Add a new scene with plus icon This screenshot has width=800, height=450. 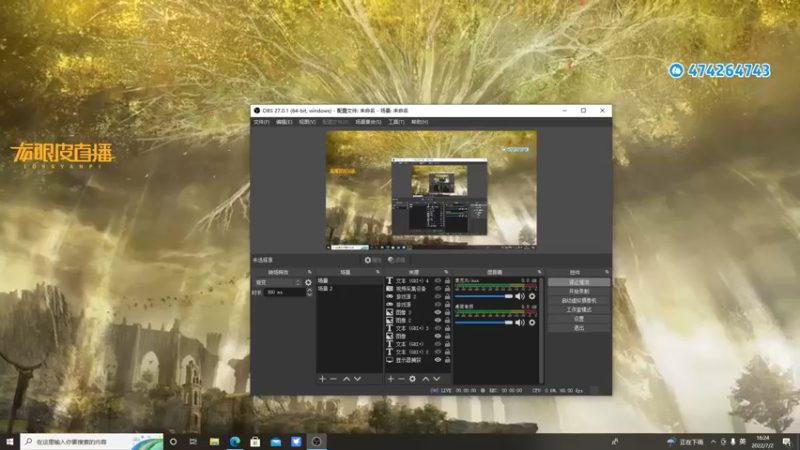pyautogui.click(x=322, y=379)
